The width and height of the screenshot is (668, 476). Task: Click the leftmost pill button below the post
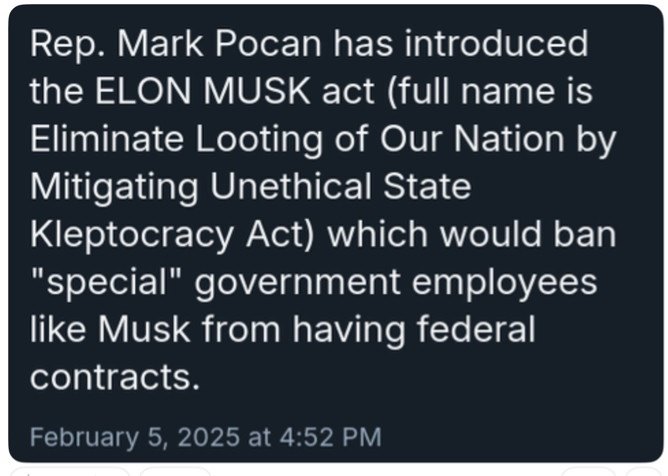(70, 472)
